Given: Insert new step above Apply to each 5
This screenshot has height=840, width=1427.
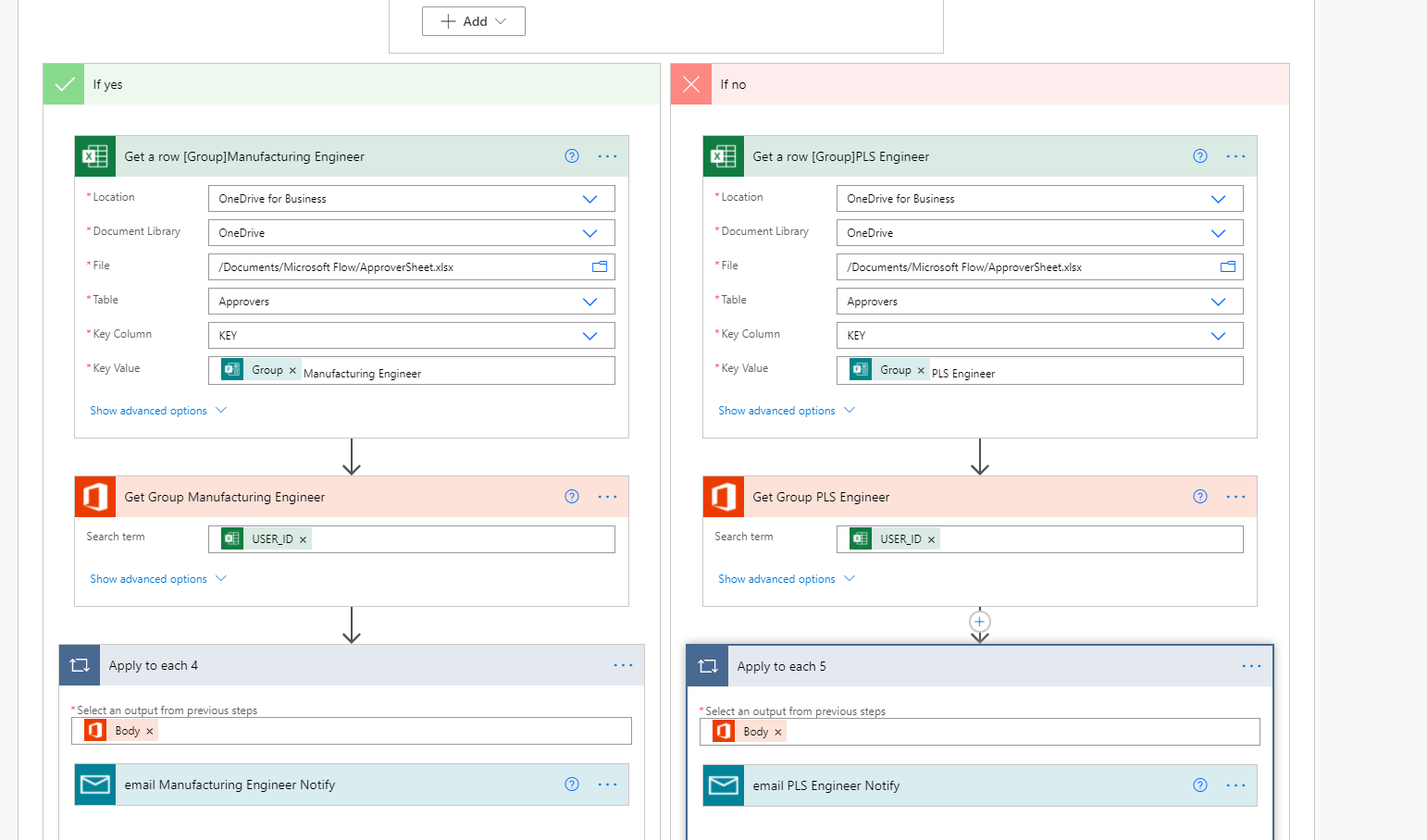Looking at the screenshot, I should 980,622.
